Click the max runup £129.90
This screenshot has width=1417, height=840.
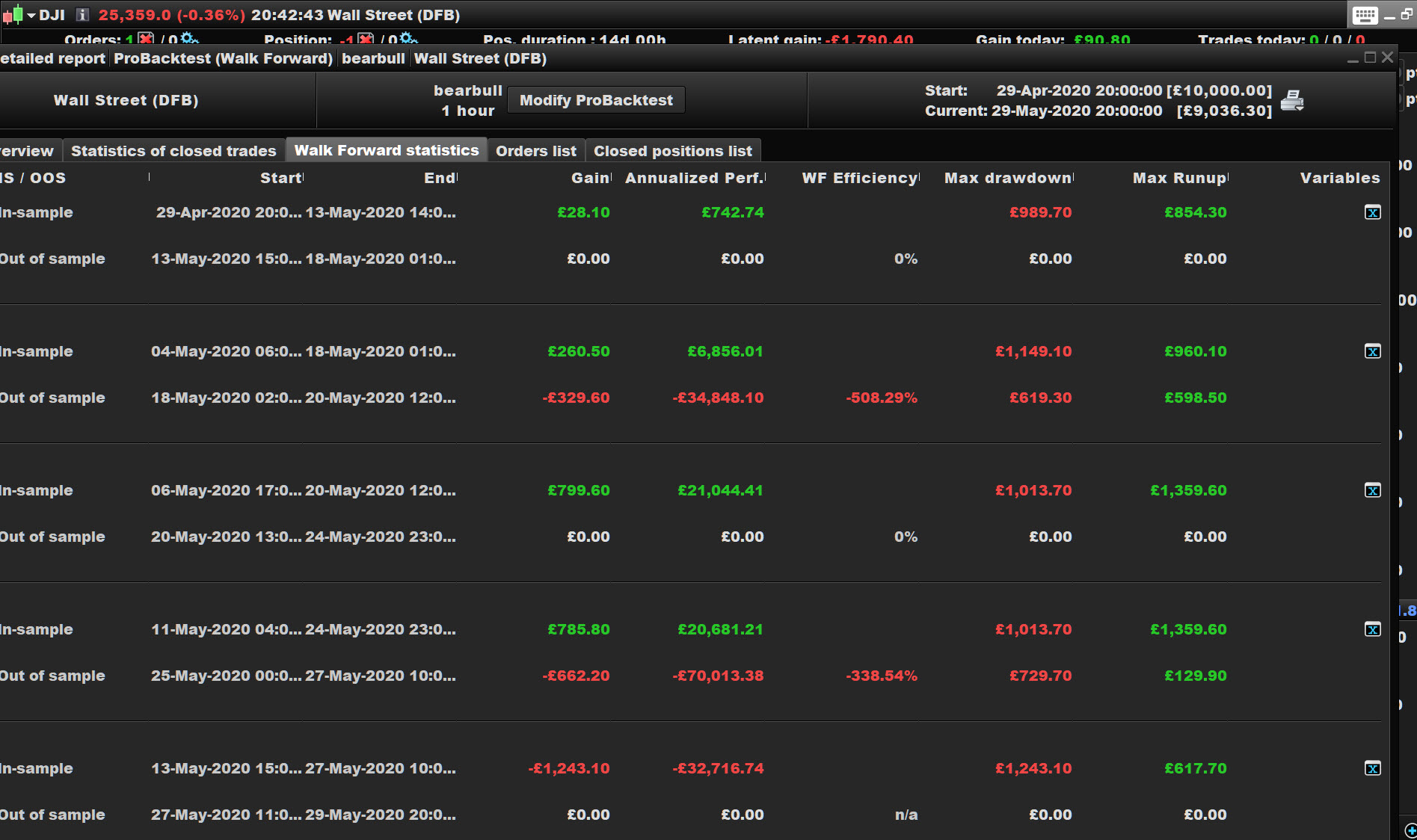[x=1196, y=676]
